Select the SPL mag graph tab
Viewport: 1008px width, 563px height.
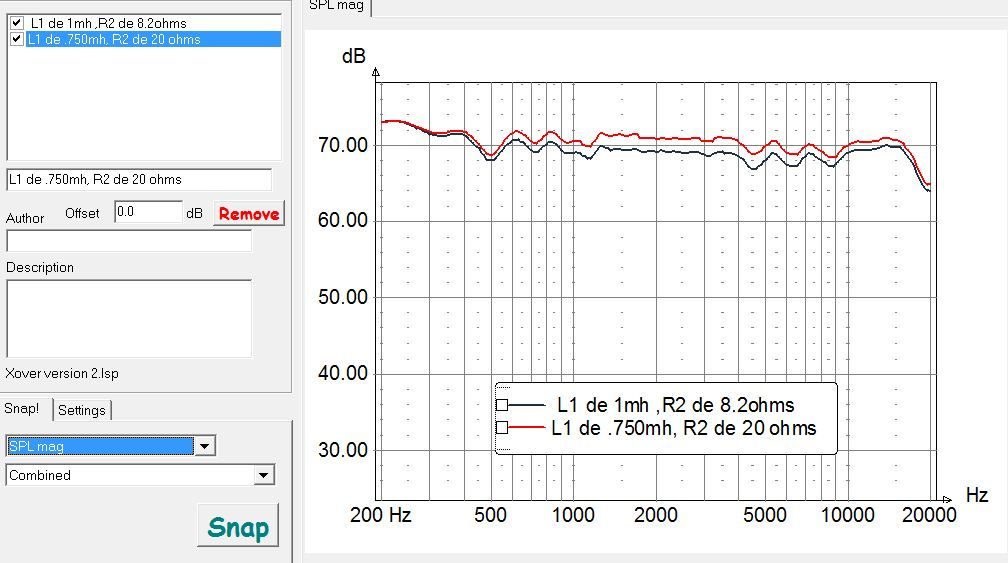click(x=336, y=6)
